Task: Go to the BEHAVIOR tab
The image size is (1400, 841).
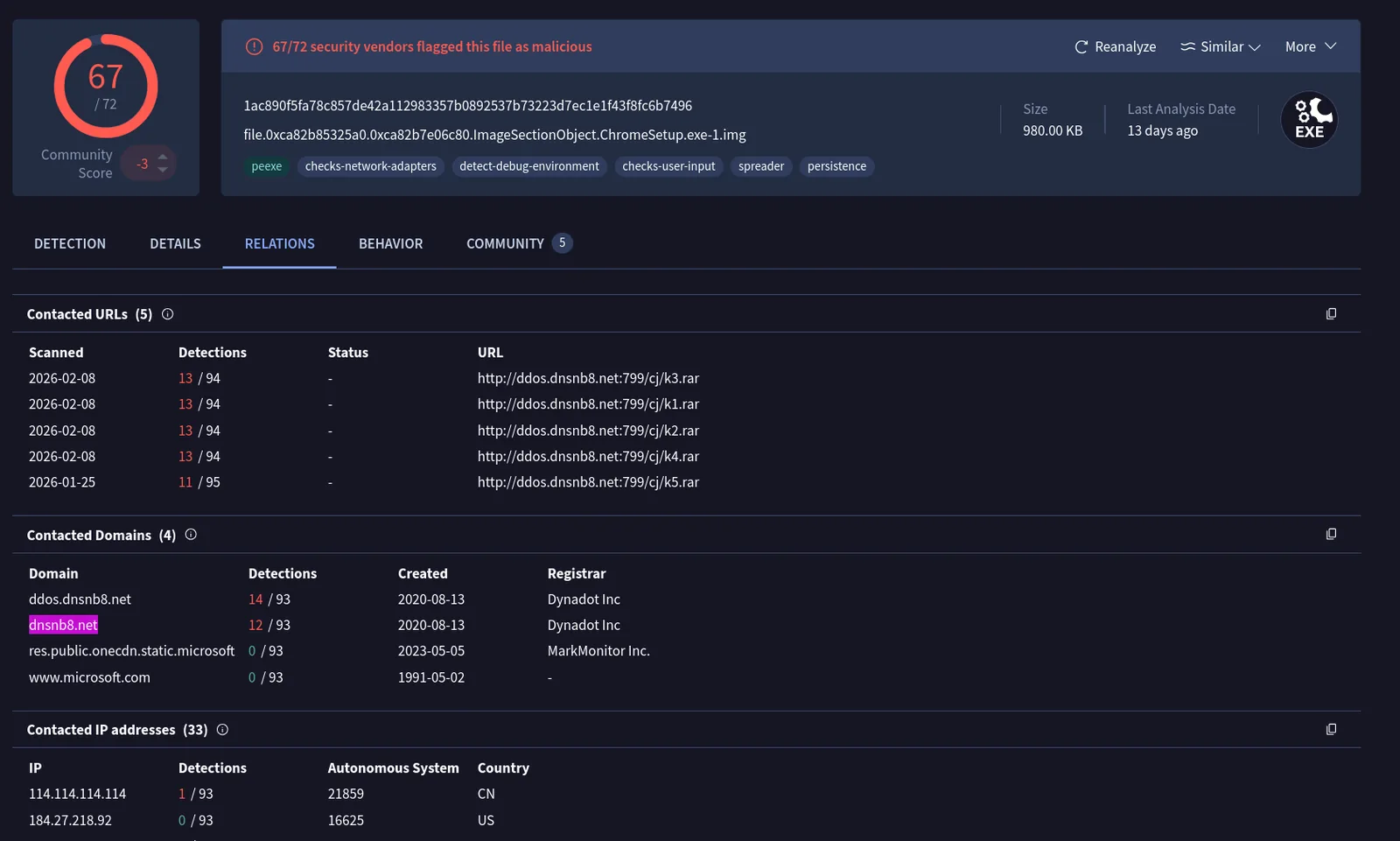Action: [390, 243]
